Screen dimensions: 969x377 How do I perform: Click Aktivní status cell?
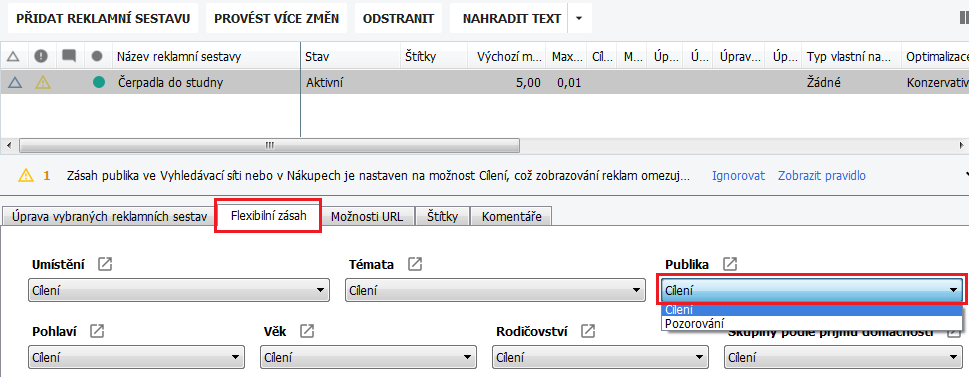click(324, 82)
